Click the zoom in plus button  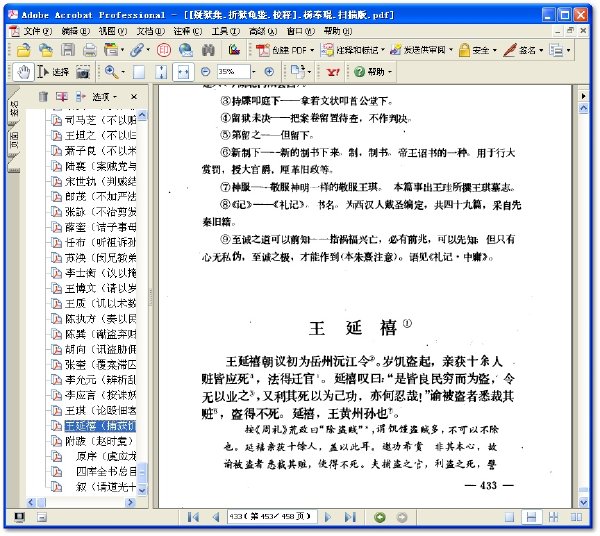pos(269,72)
